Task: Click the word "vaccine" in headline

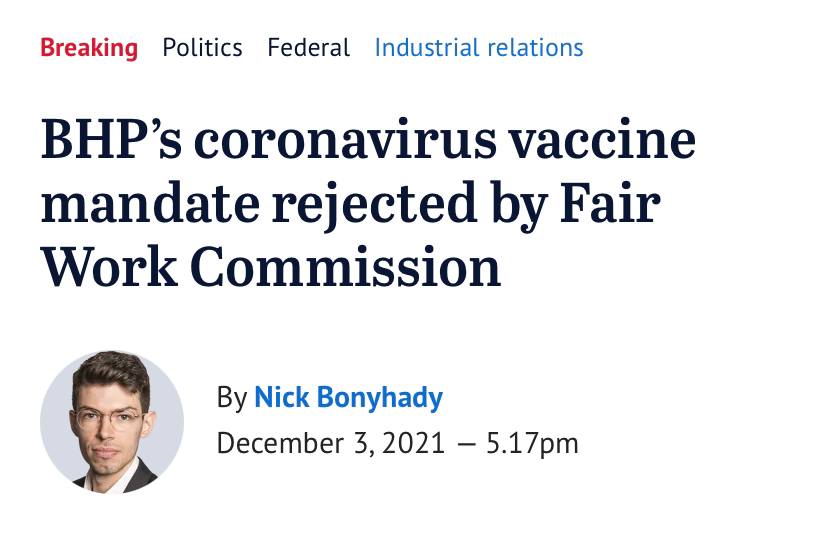Action: pos(603,141)
